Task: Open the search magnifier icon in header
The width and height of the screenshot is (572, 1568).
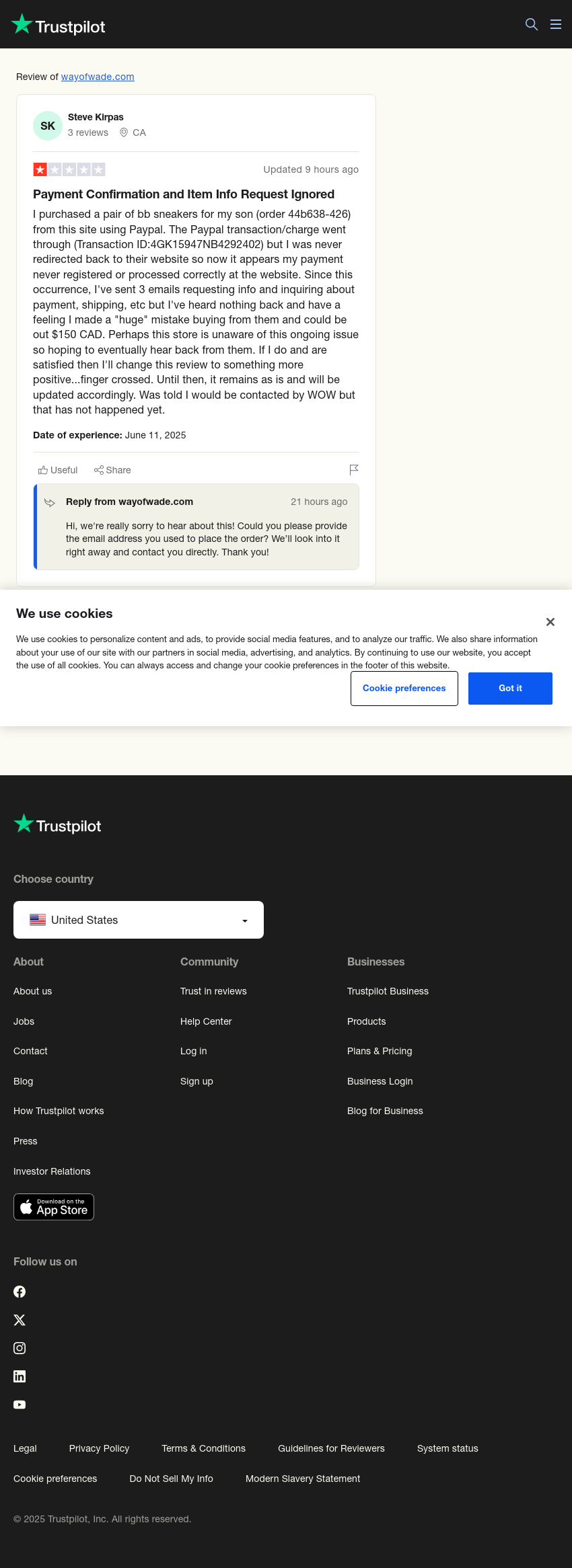Action: [532, 24]
